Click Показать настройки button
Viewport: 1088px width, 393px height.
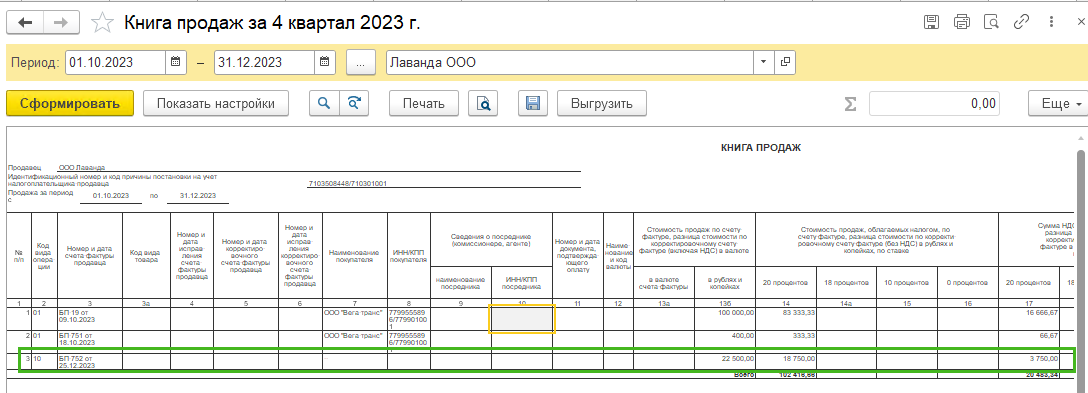point(215,103)
